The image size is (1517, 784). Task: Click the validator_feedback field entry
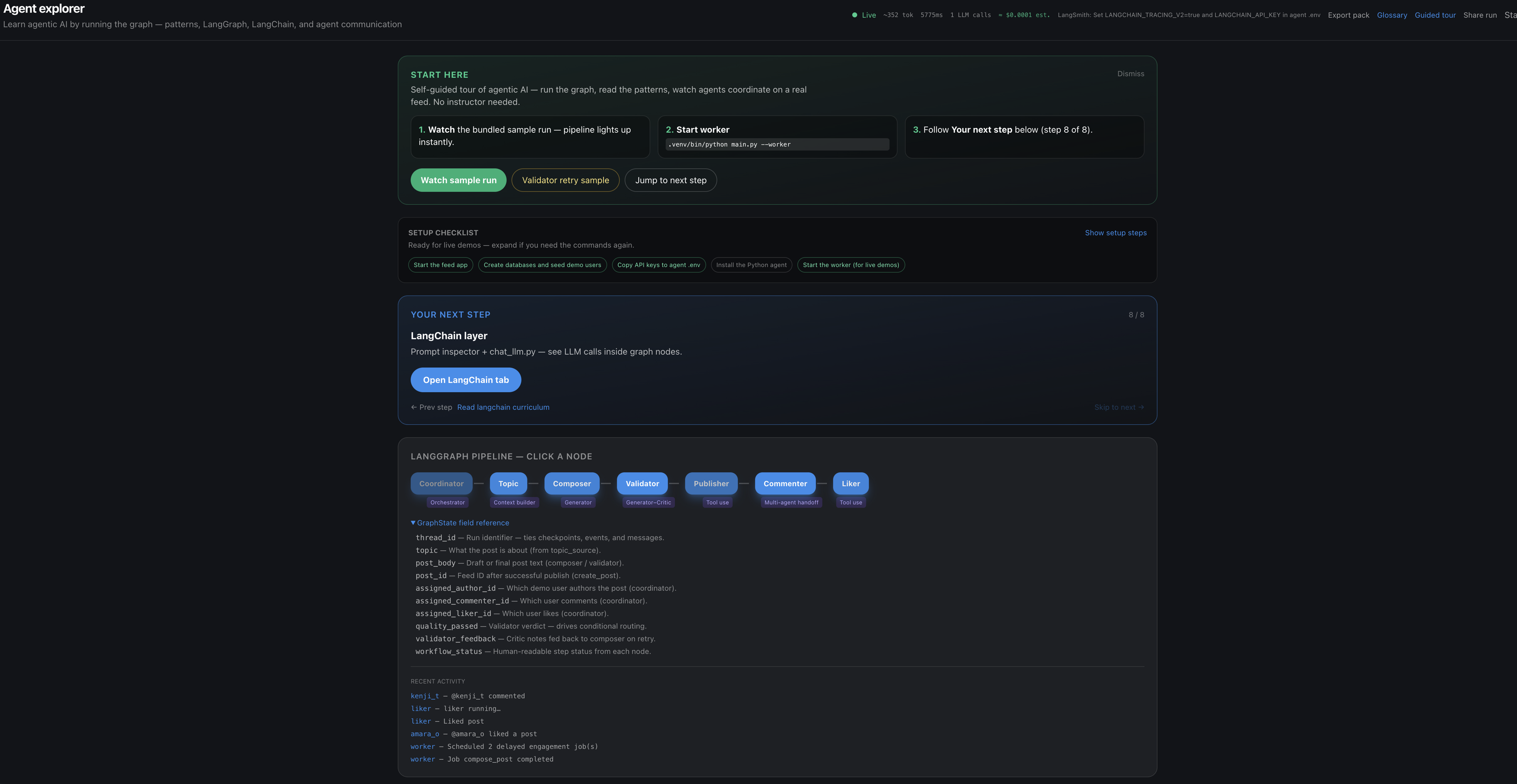(x=535, y=639)
